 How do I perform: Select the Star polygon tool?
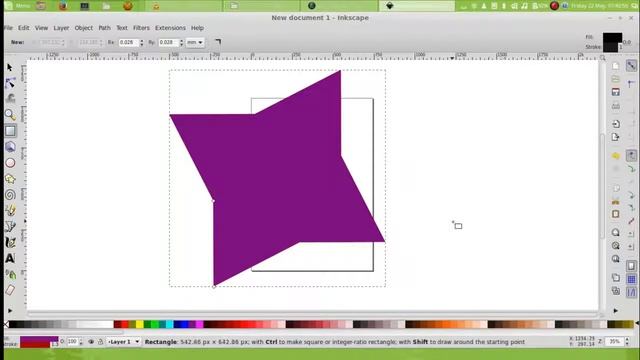tap(11, 178)
